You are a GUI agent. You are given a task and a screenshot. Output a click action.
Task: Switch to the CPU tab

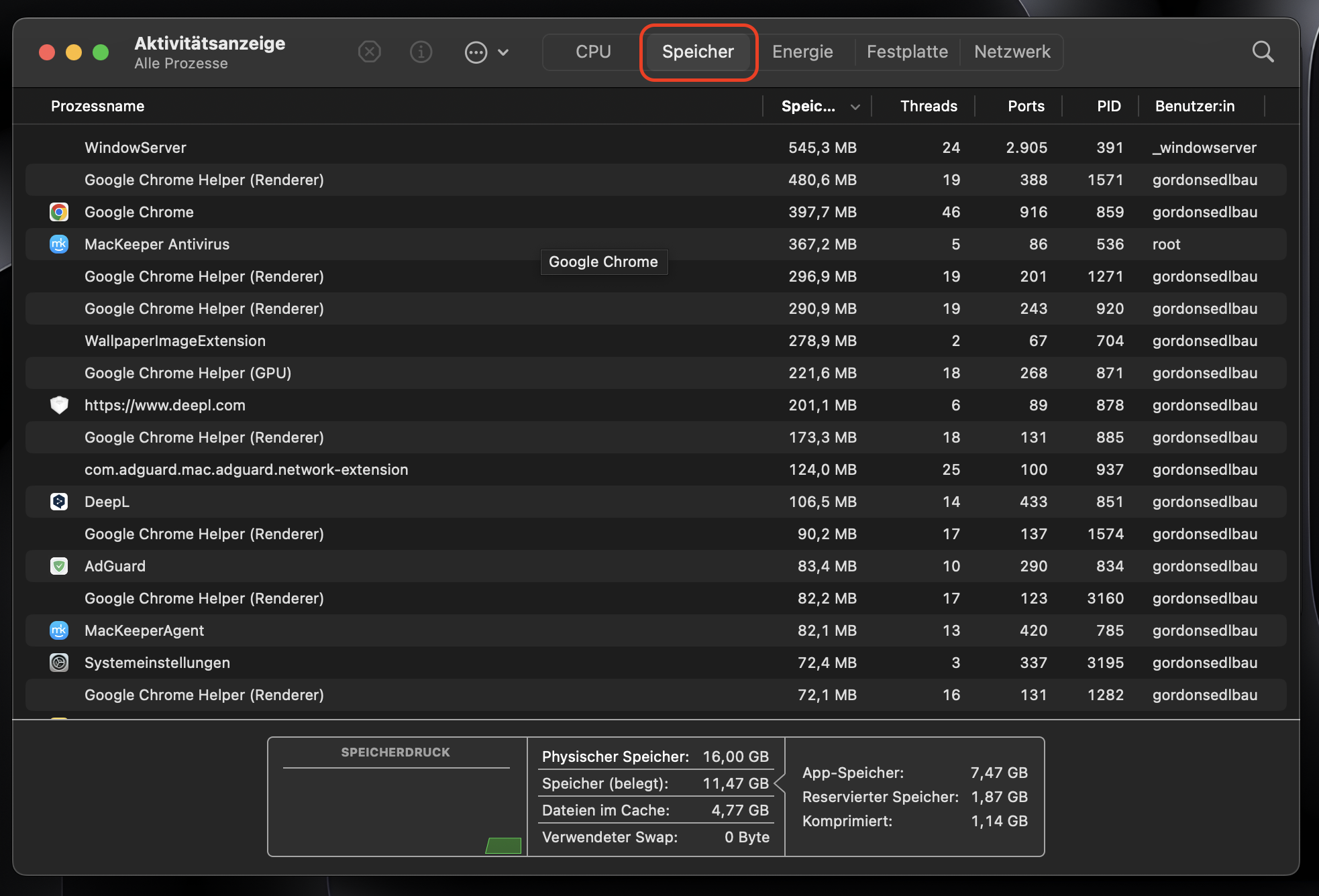click(x=593, y=52)
